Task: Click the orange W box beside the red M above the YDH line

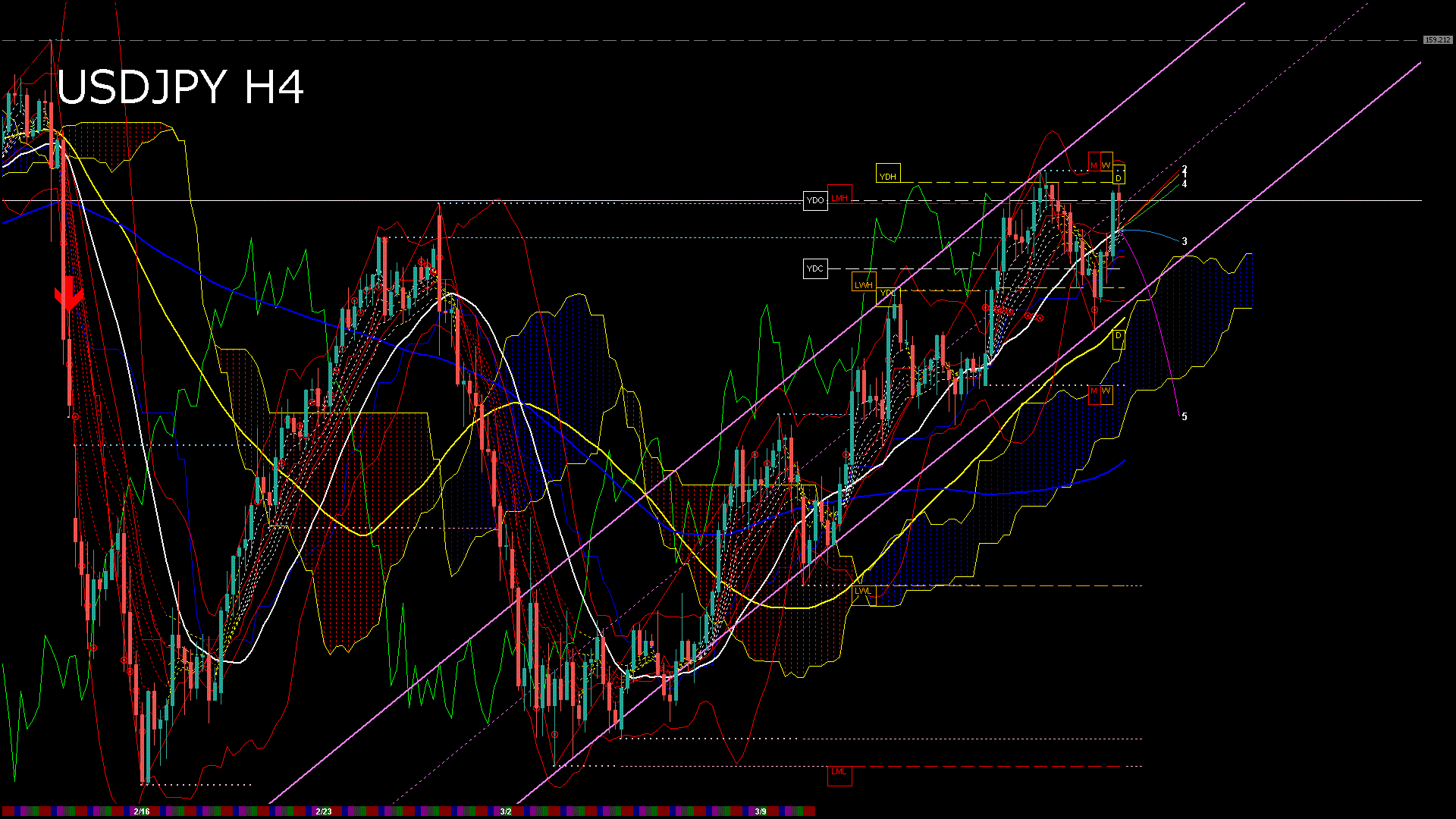Action: [x=1106, y=165]
